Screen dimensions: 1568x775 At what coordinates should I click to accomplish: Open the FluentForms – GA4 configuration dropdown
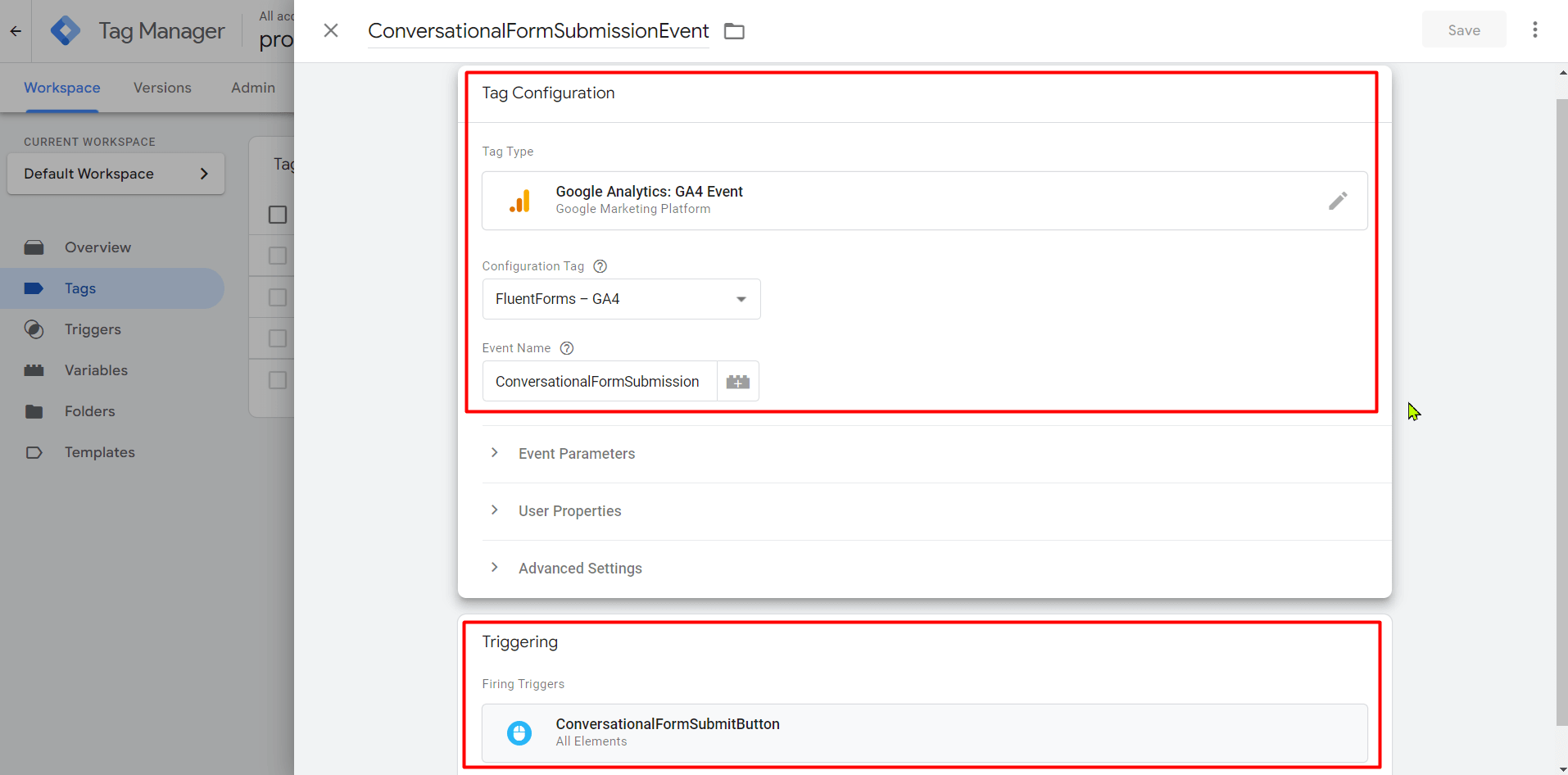coord(621,299)
